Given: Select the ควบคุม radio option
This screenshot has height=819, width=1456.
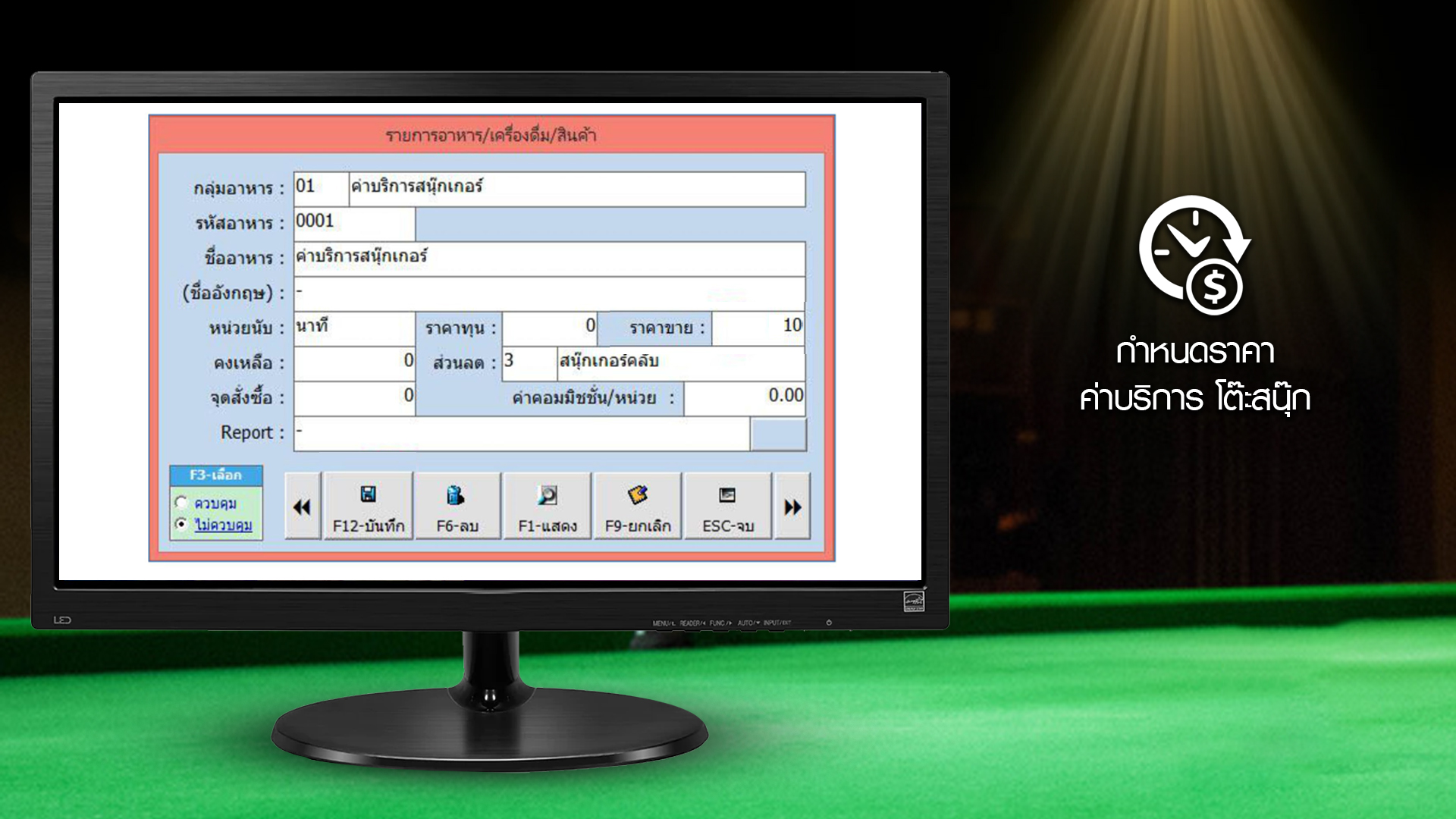Looking at the screenshot, I should (182, 503).
